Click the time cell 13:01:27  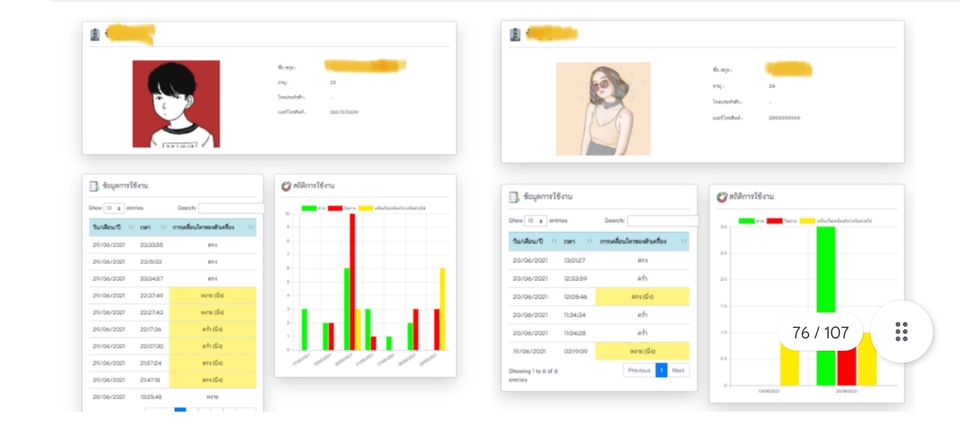click(576, 260)
